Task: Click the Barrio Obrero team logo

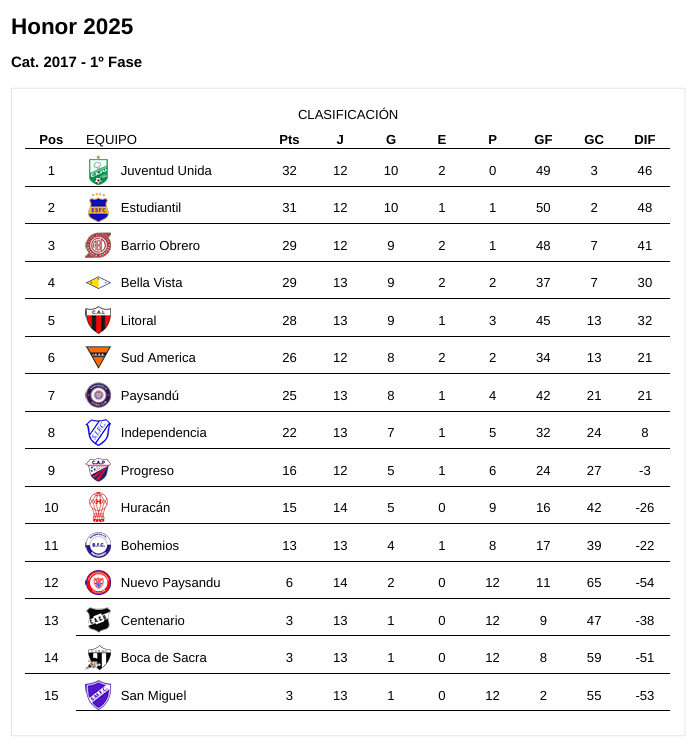Action: pyautogui.click(x=98, y=245)
